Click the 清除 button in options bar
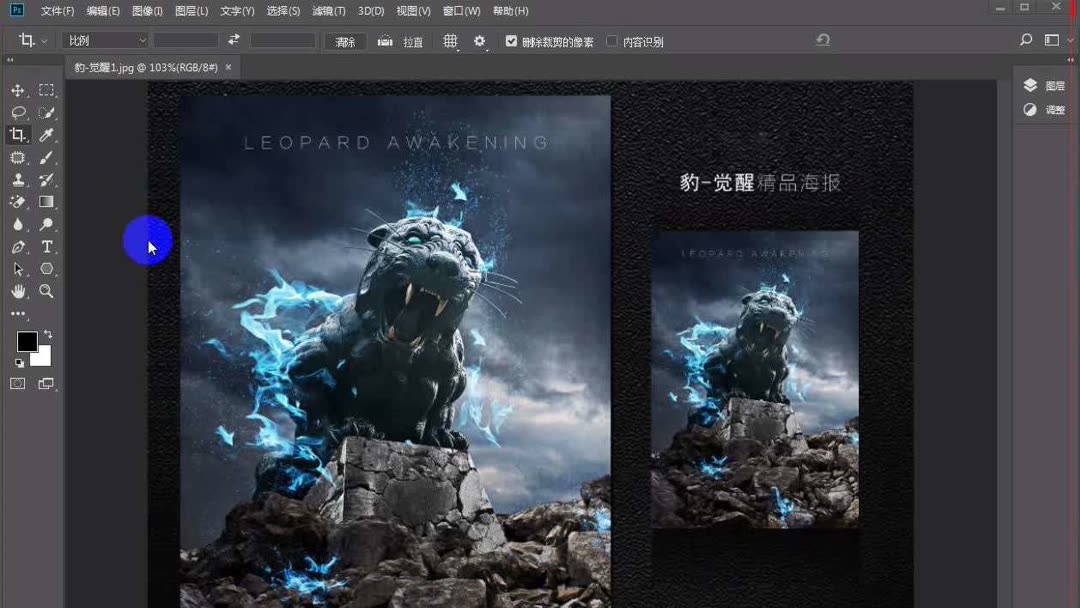Screen dimensions: 1080x608 (344, 41)
